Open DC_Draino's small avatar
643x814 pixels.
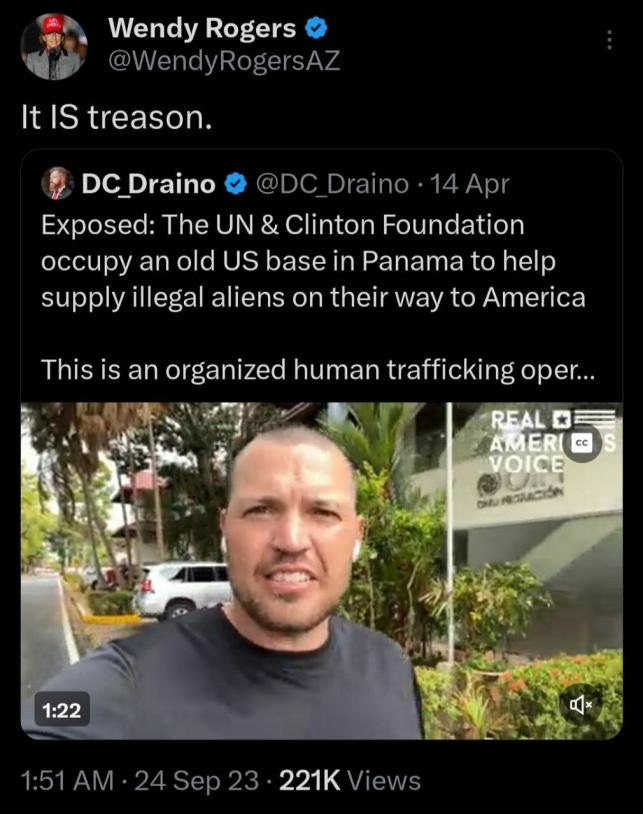tap(58, 184)
